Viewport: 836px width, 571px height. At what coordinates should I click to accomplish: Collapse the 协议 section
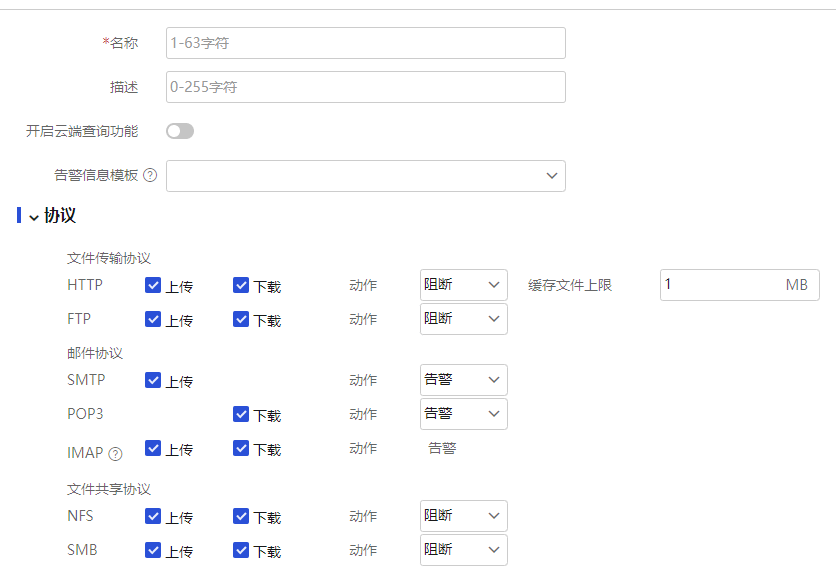coord(34,217)
